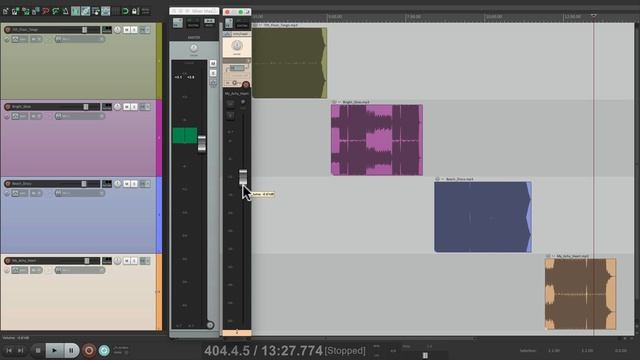Select the olive-green audio clip on the timeline
Screen dimensions: 640x360
(289, 63)
